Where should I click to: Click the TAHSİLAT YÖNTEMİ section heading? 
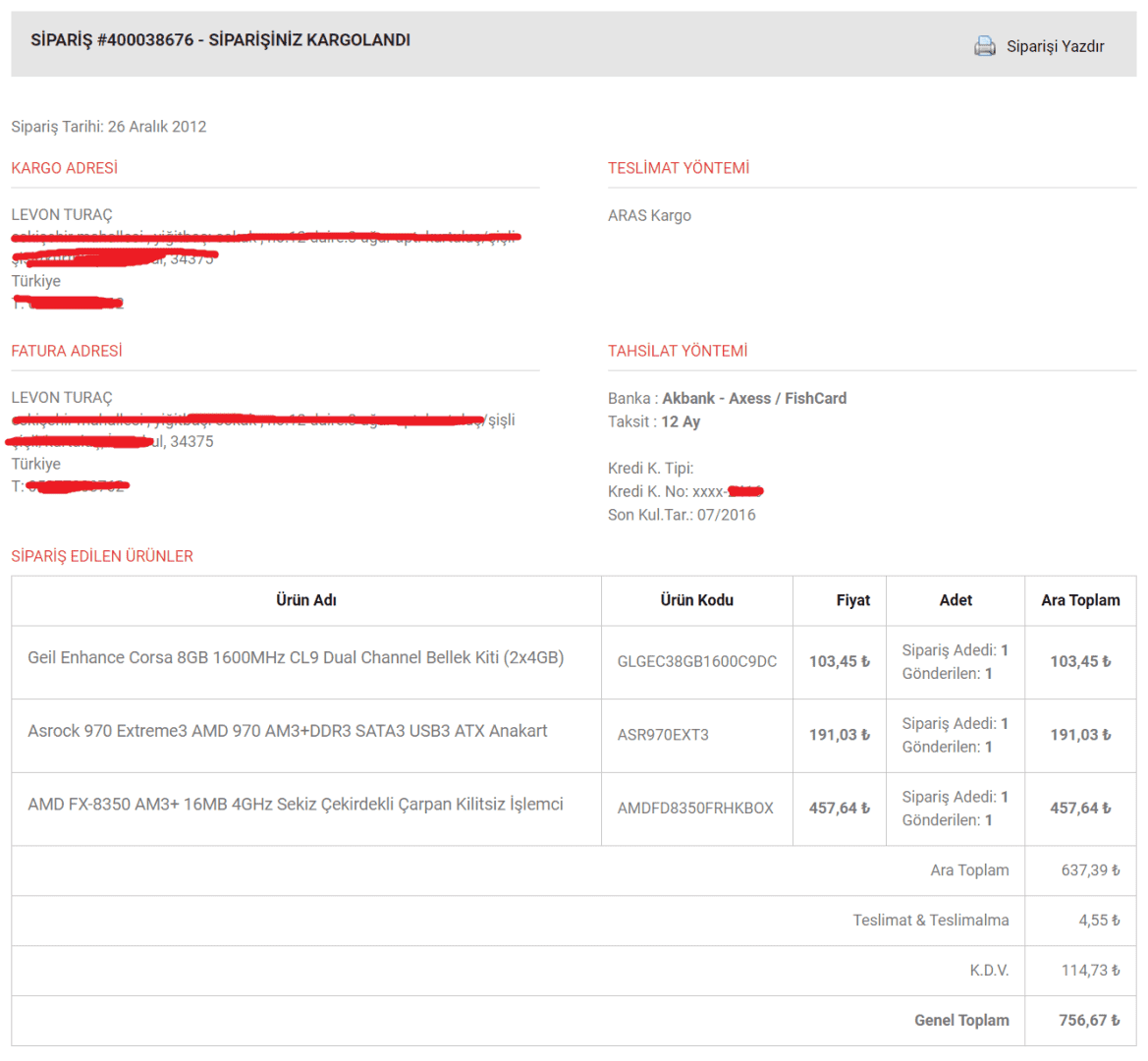tap(677, 351)
